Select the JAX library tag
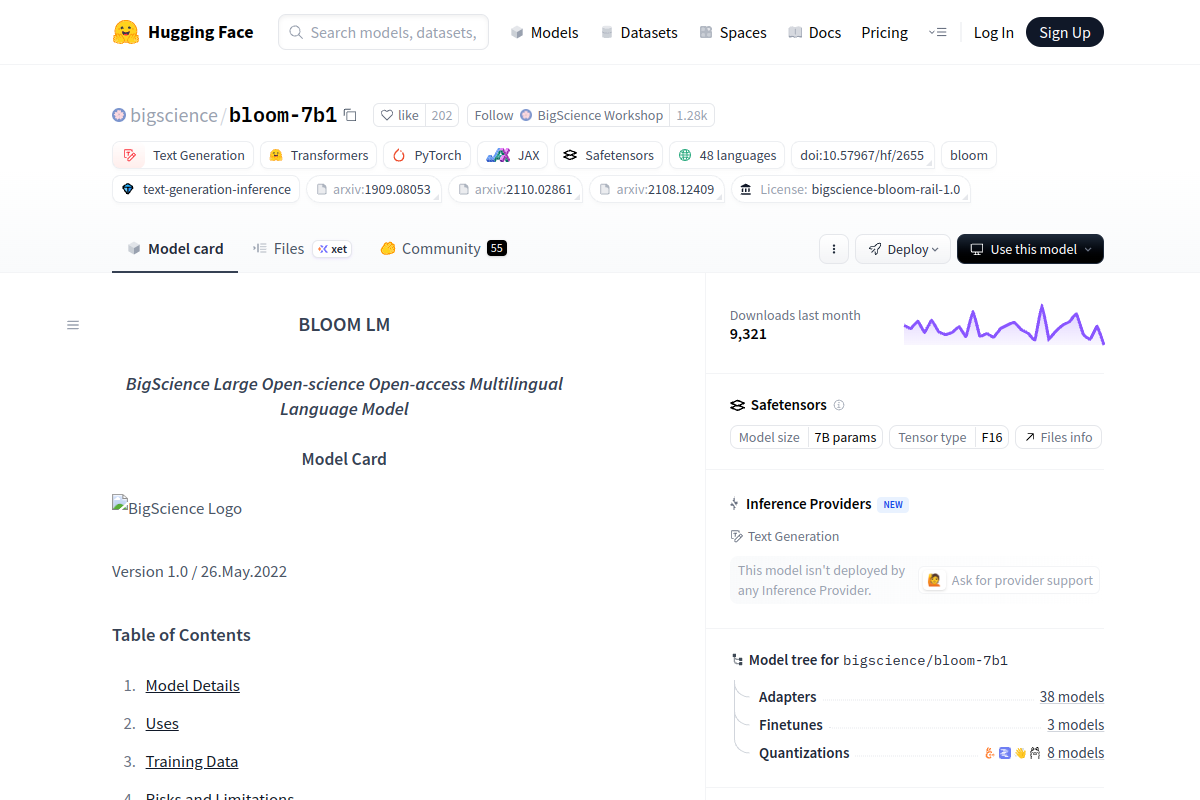1200x800 pixels. tap(513, 155)
